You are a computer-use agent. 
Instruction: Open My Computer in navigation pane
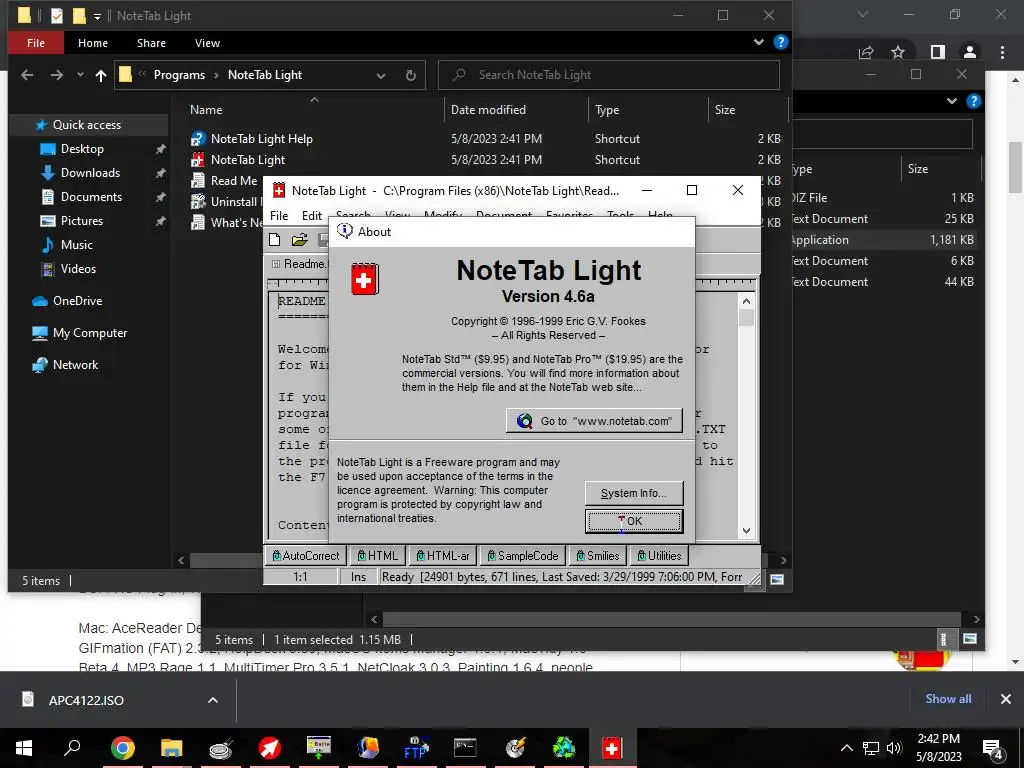coord(89,333)
